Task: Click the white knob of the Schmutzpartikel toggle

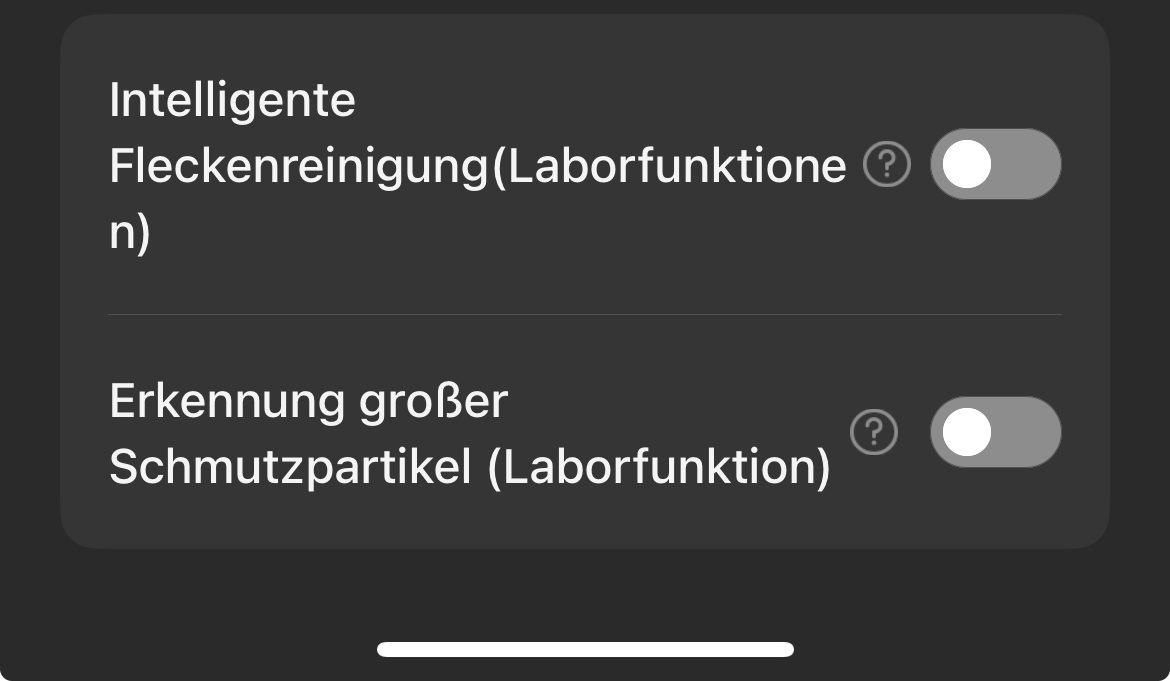Action: pos(966,432)
